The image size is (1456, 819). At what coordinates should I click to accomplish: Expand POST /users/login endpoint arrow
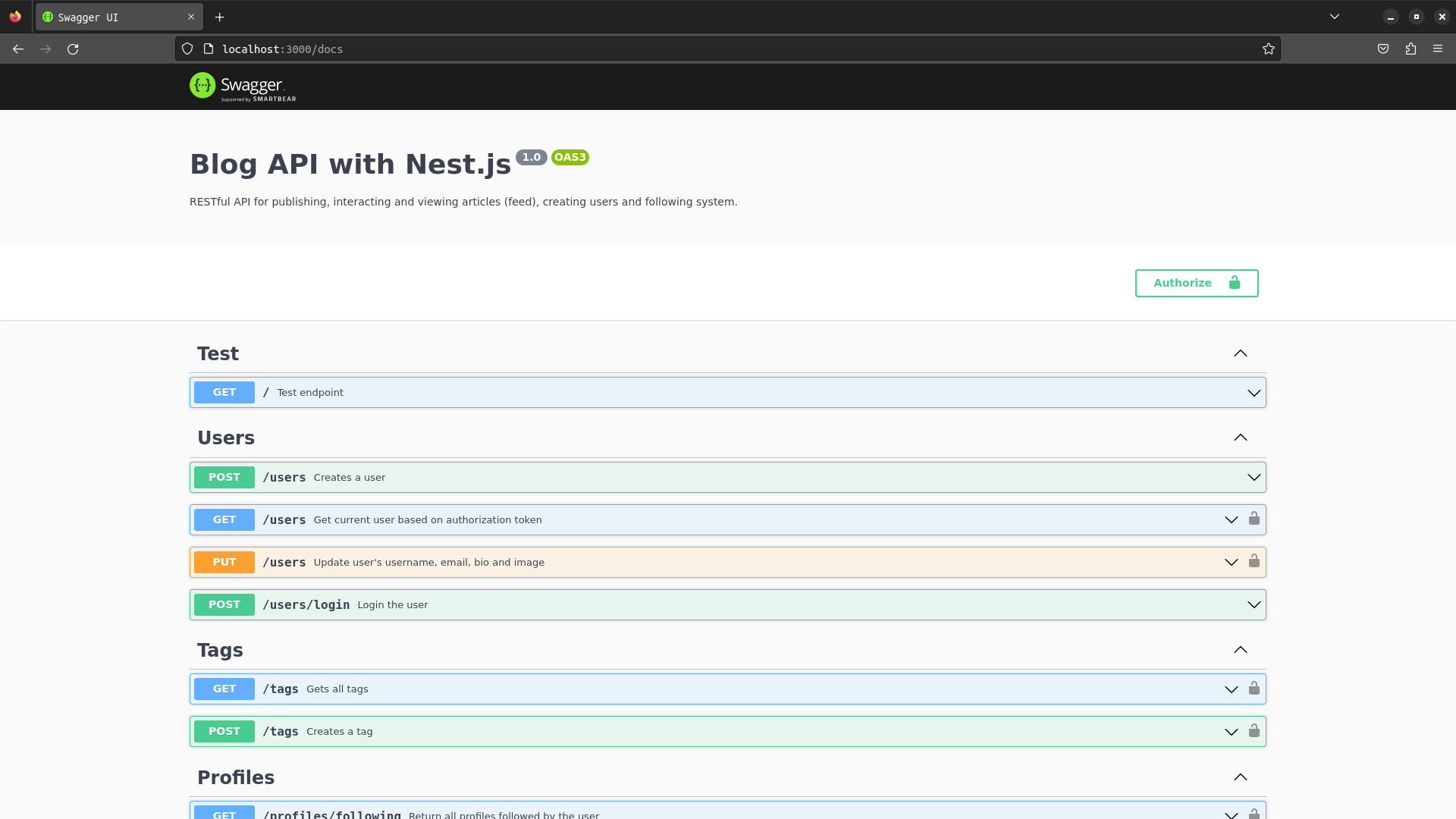(x=1254, y=604)
